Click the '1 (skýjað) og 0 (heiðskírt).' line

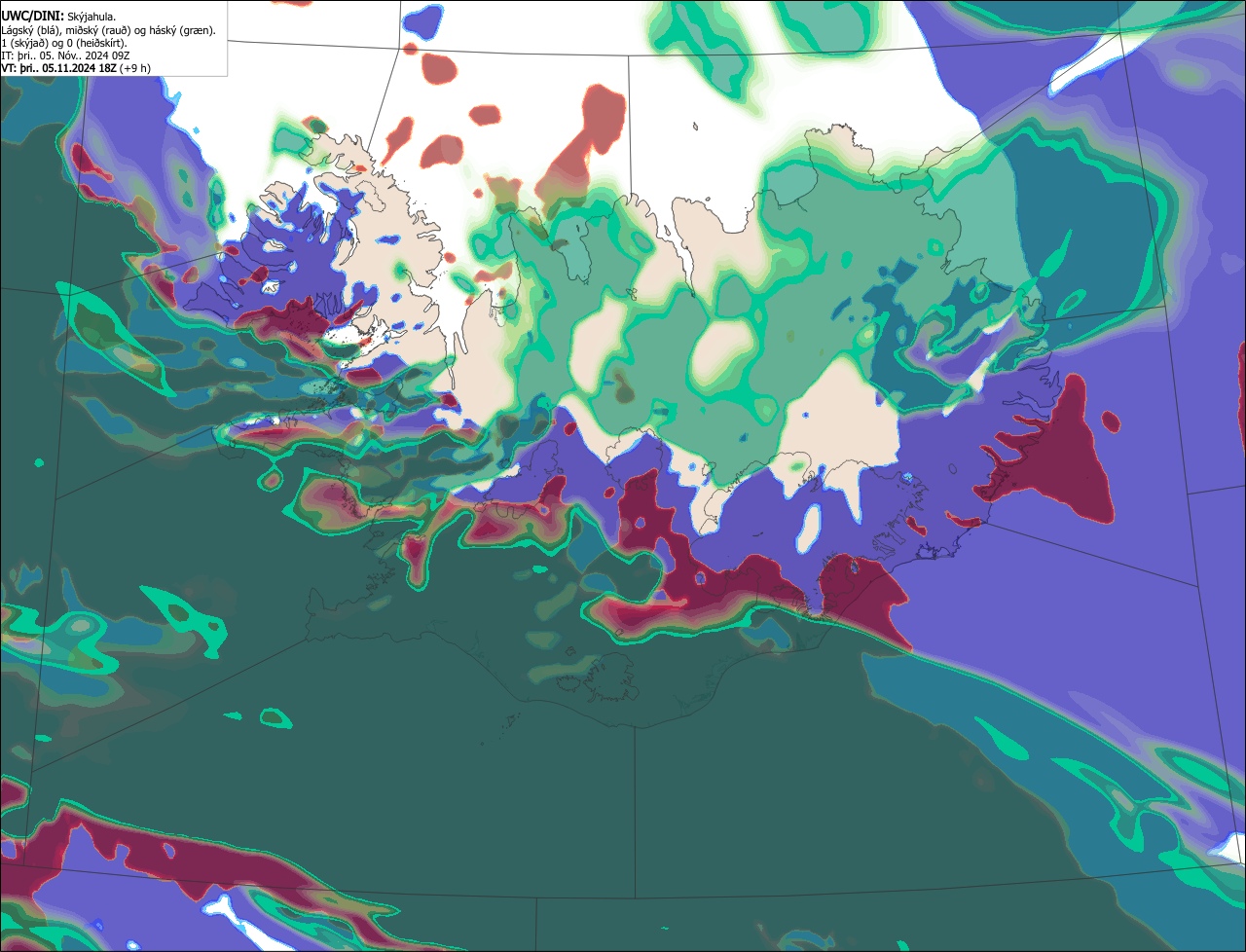[64, 43]
